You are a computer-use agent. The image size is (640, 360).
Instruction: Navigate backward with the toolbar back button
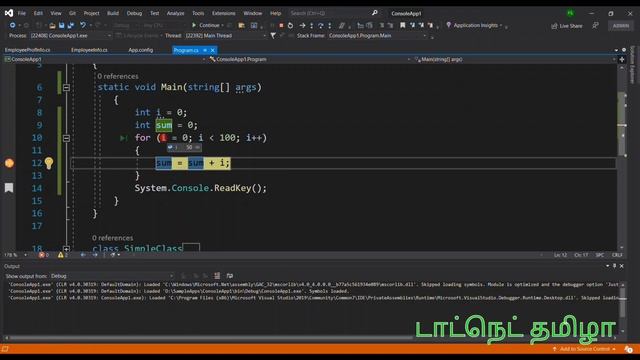[x=12, y=25]
